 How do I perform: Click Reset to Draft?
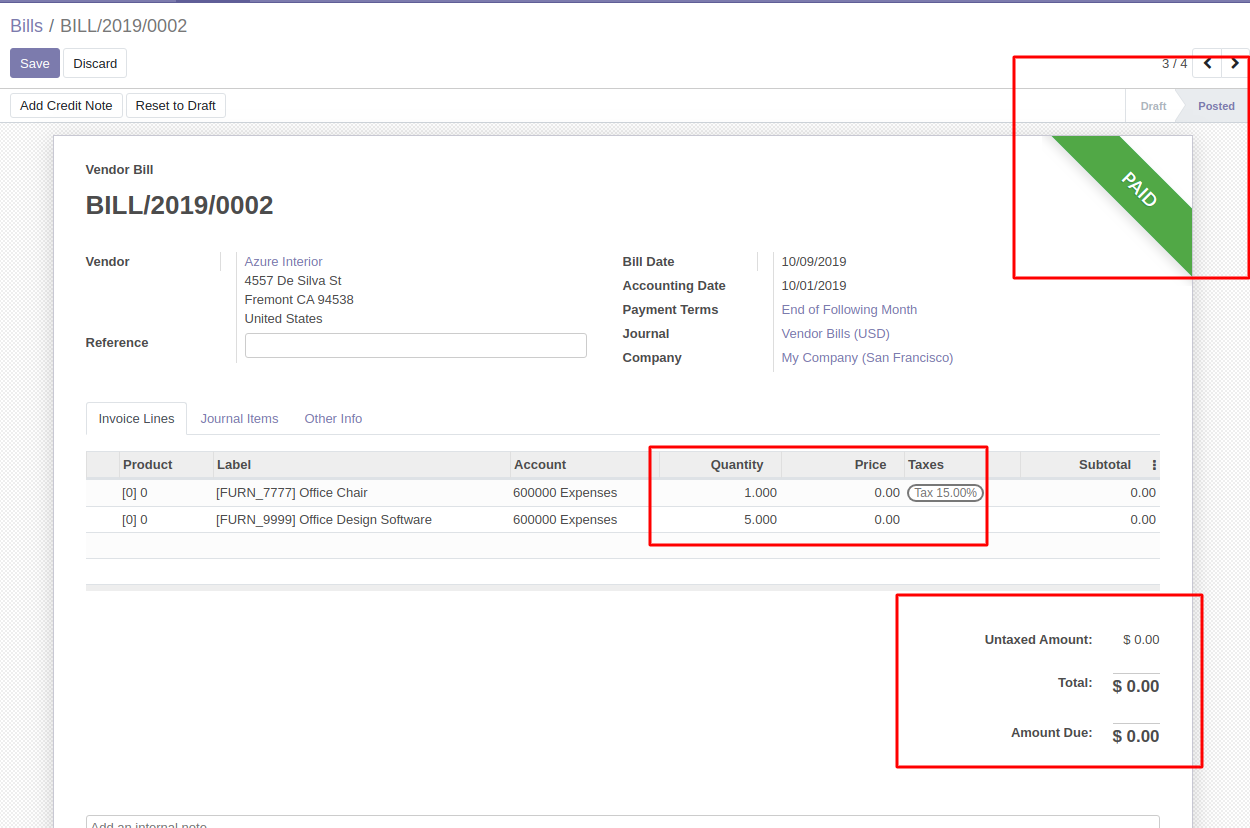(175, 105)
